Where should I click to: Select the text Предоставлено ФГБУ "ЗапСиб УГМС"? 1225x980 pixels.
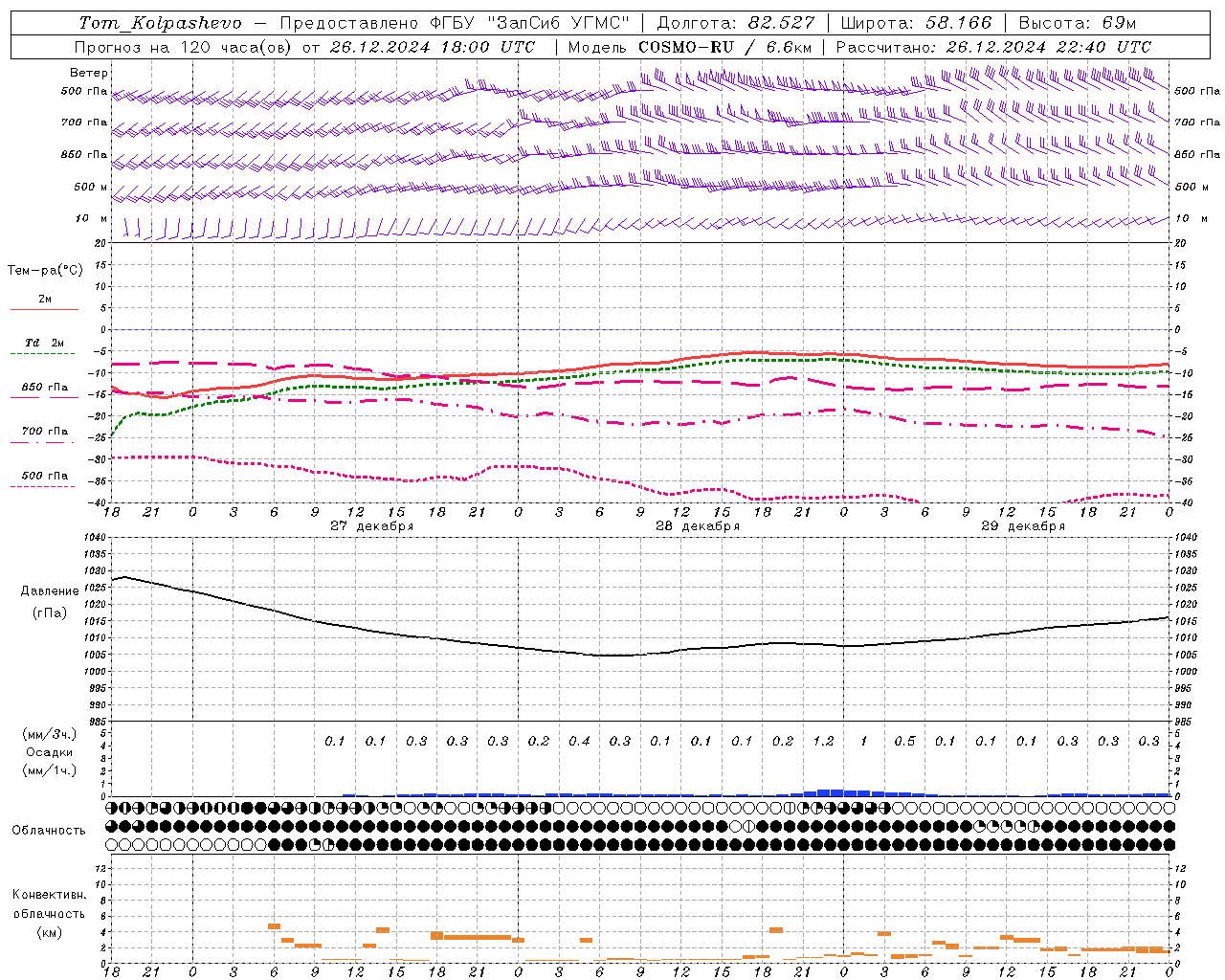click(x=455, y=23)
